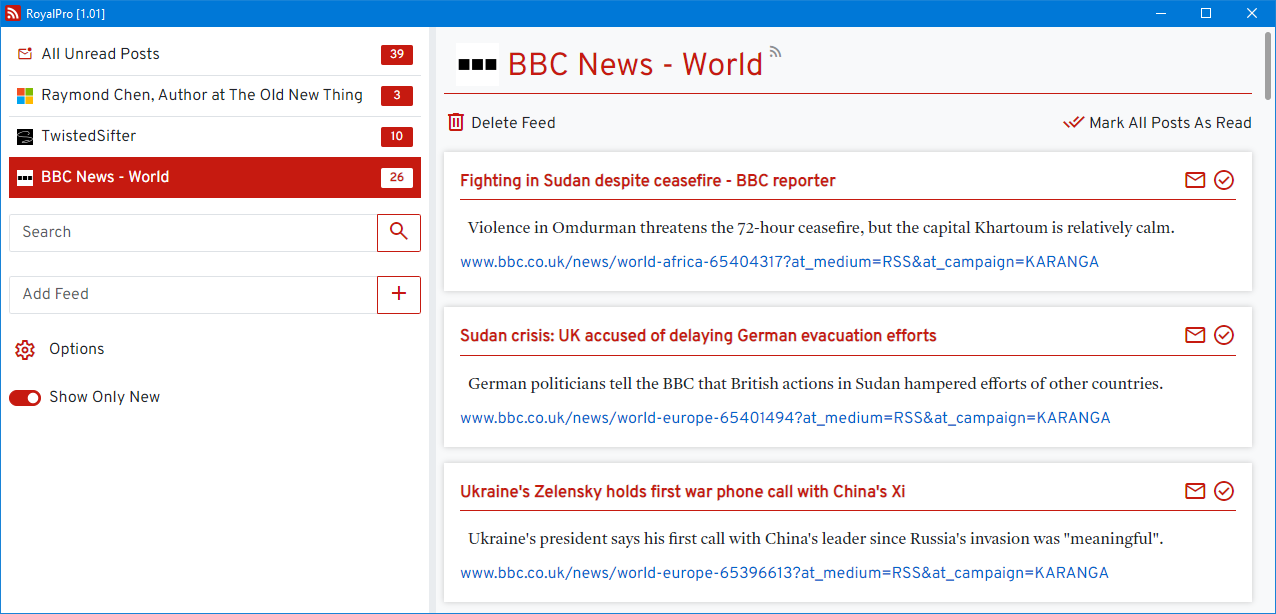Maximize the RoyalPro window
The height and width of the screenshot is (614, 1276).
[x=1206, y=13]
